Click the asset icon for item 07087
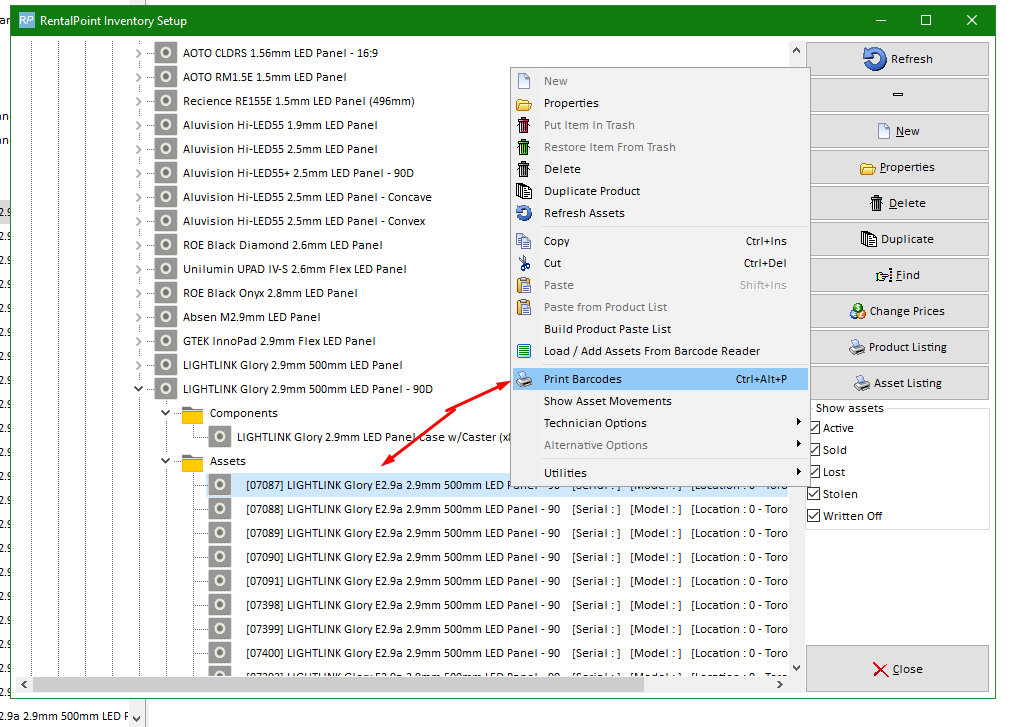This screenshot has width=1019, height=727. [220, 485]
